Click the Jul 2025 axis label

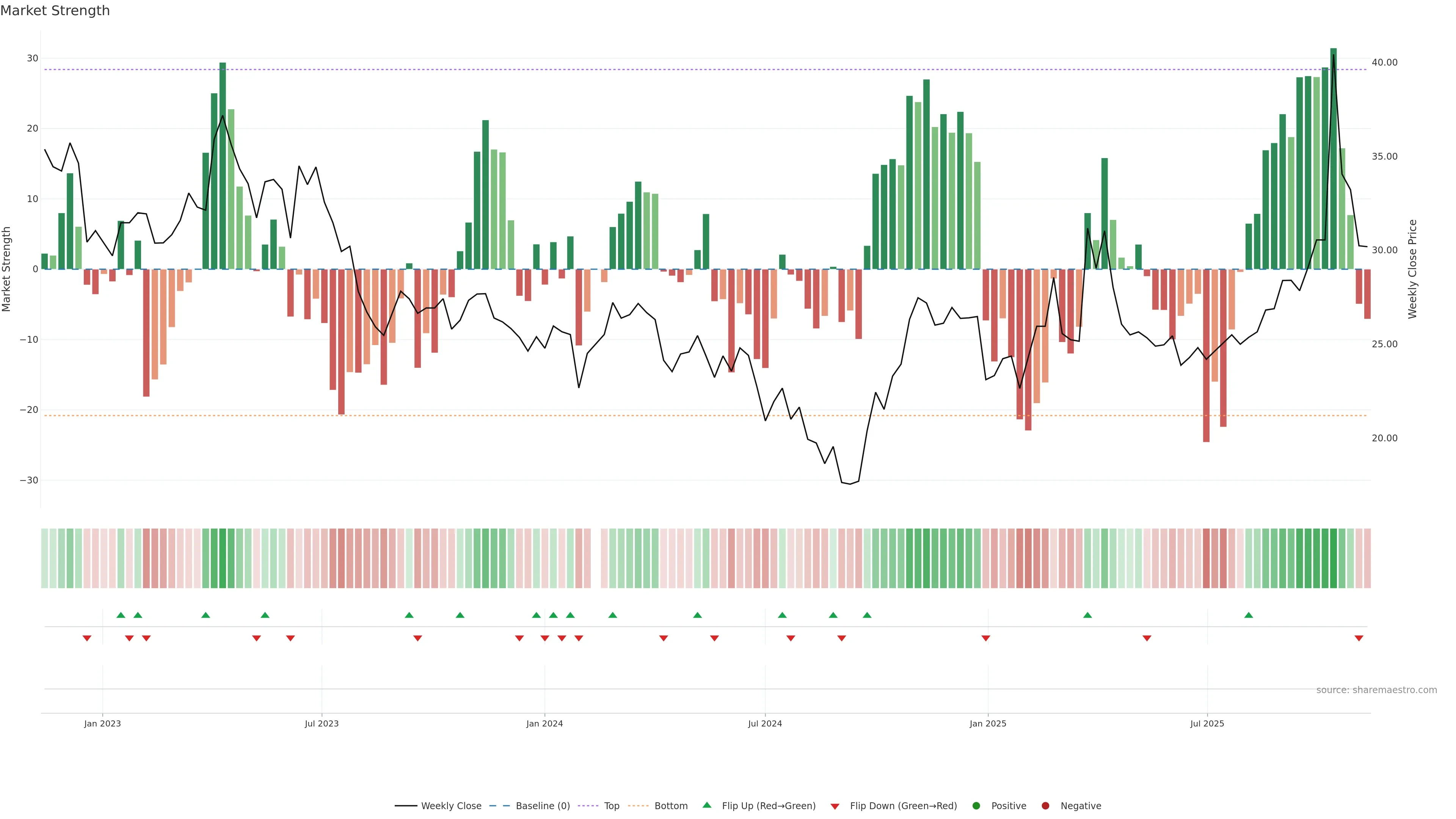[x=1207, y=723]
